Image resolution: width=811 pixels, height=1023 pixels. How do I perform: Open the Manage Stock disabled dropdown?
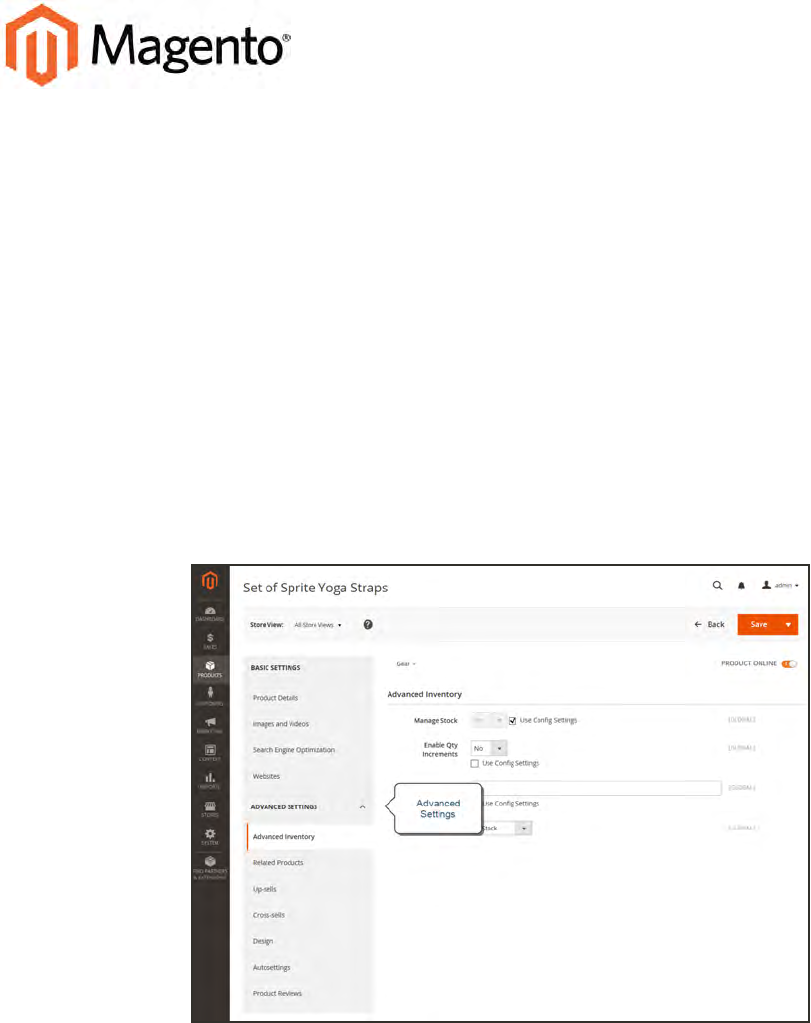tap(487, 720)
